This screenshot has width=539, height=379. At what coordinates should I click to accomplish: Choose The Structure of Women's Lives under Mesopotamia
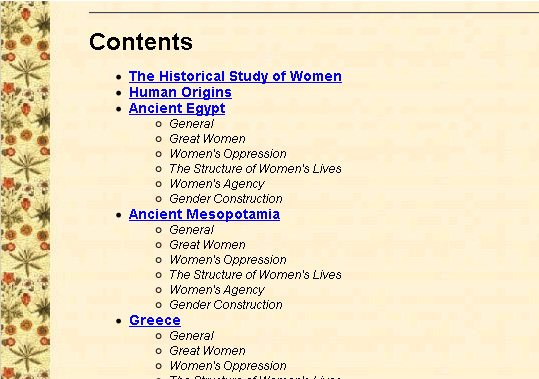[255, 275]
